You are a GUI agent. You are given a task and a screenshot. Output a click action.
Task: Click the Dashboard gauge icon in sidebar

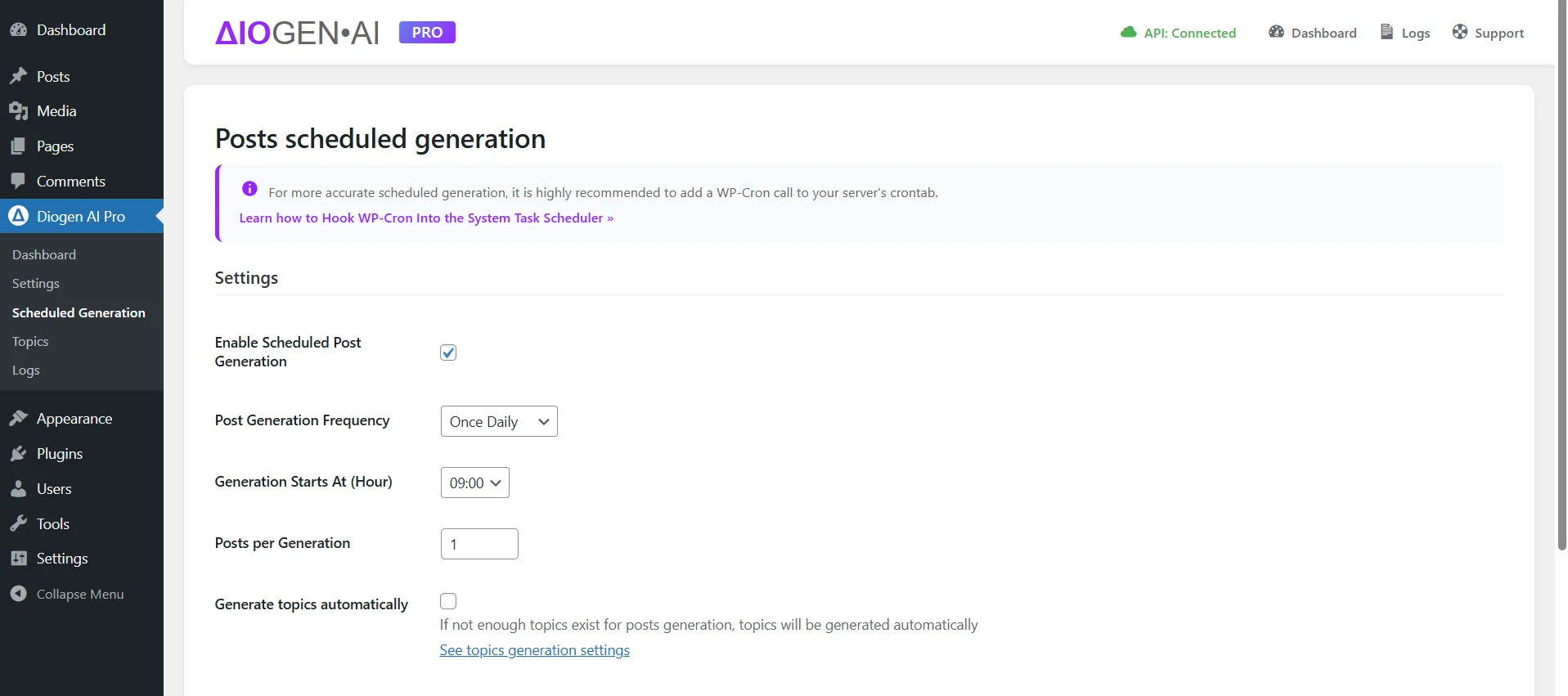(18, 30)
